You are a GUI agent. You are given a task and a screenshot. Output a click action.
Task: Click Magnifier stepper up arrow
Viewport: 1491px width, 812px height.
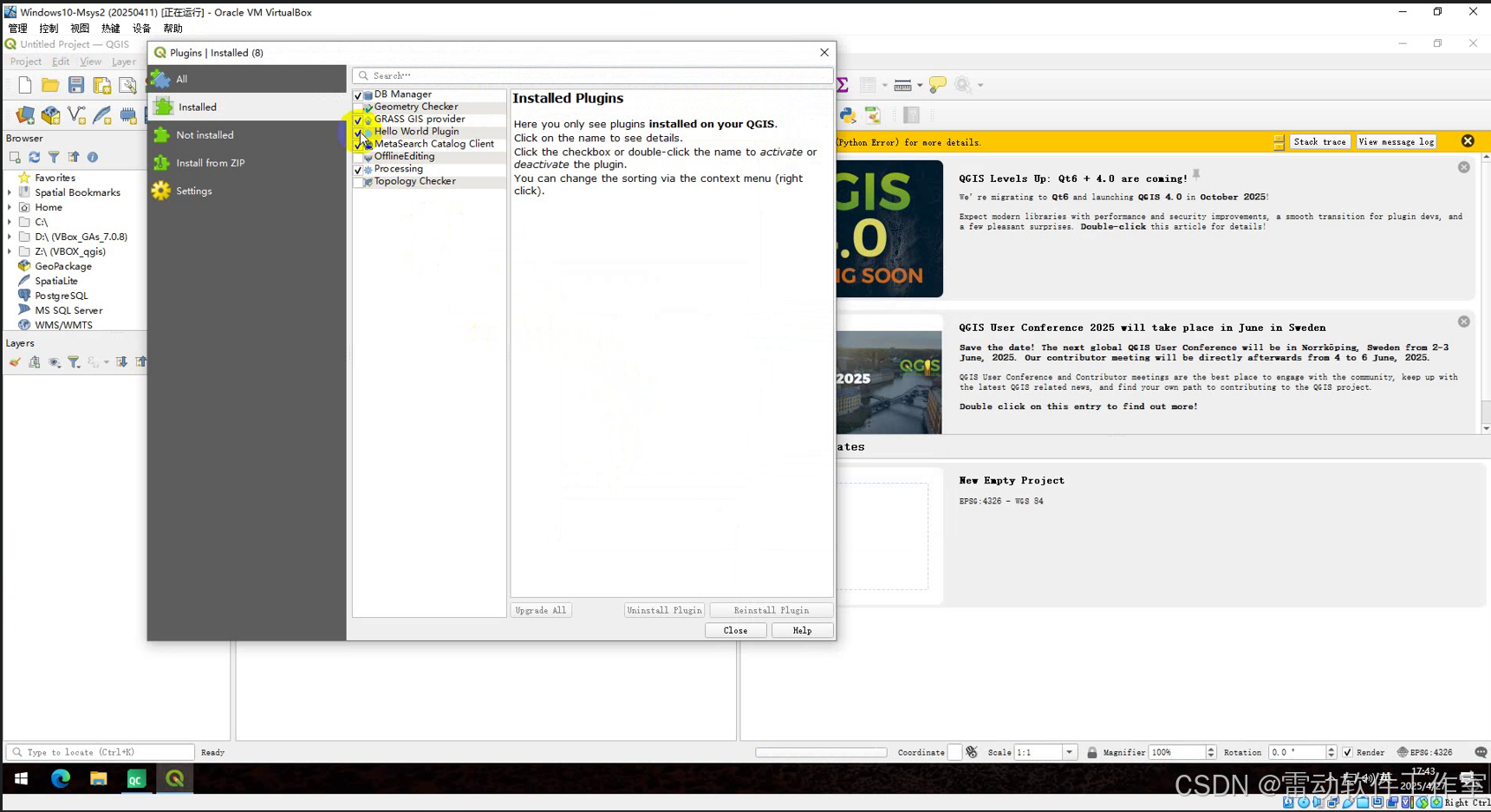click(x=1211, y=749)
